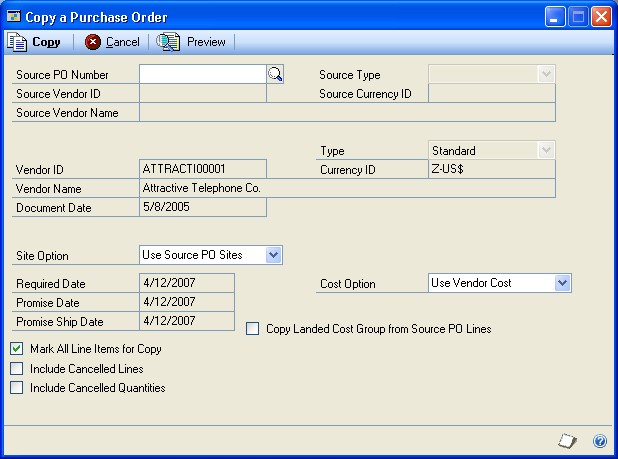618x459 pixels.
Task: Open Source PO Number lookup magnifier
Action: [x=275, y=74]
